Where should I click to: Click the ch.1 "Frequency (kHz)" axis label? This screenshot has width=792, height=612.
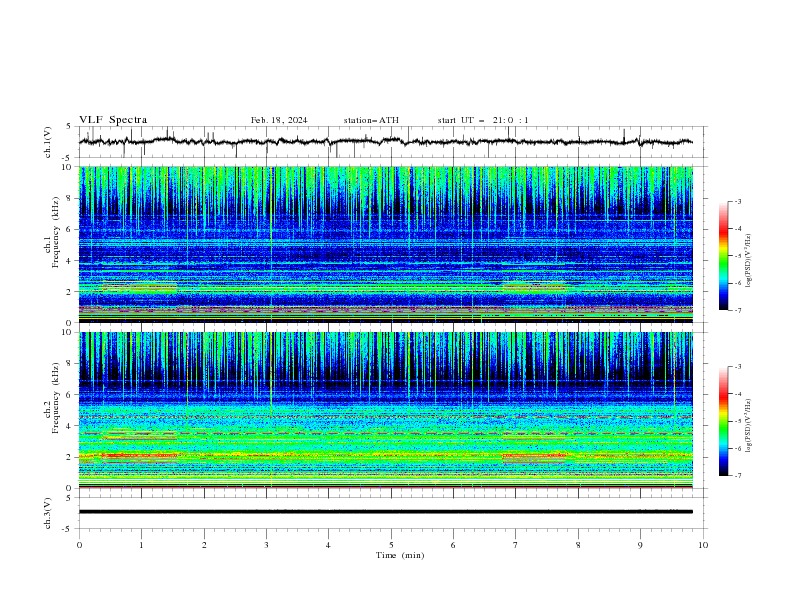[56, 231]
